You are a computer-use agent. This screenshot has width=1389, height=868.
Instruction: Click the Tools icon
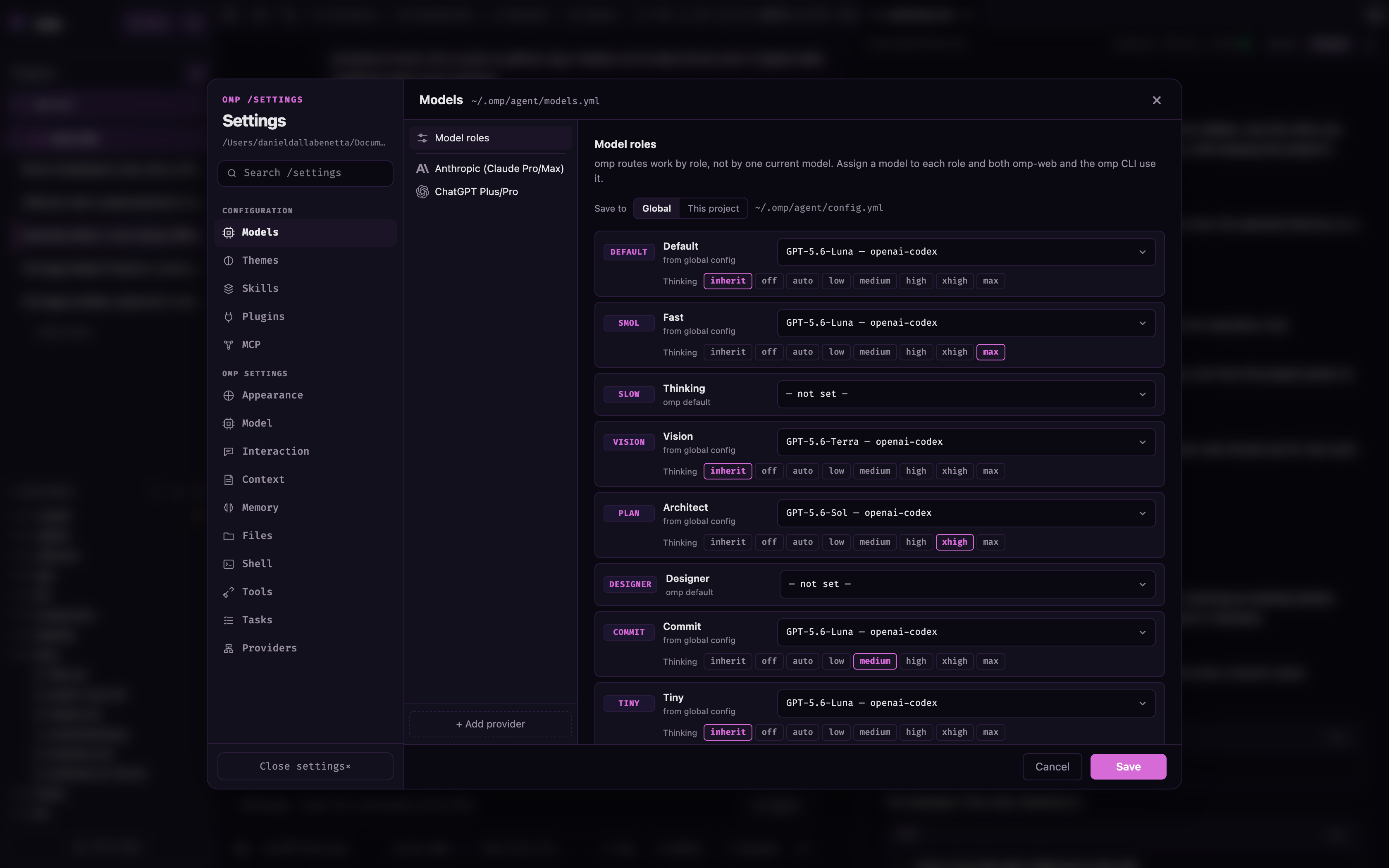(229, 592)
